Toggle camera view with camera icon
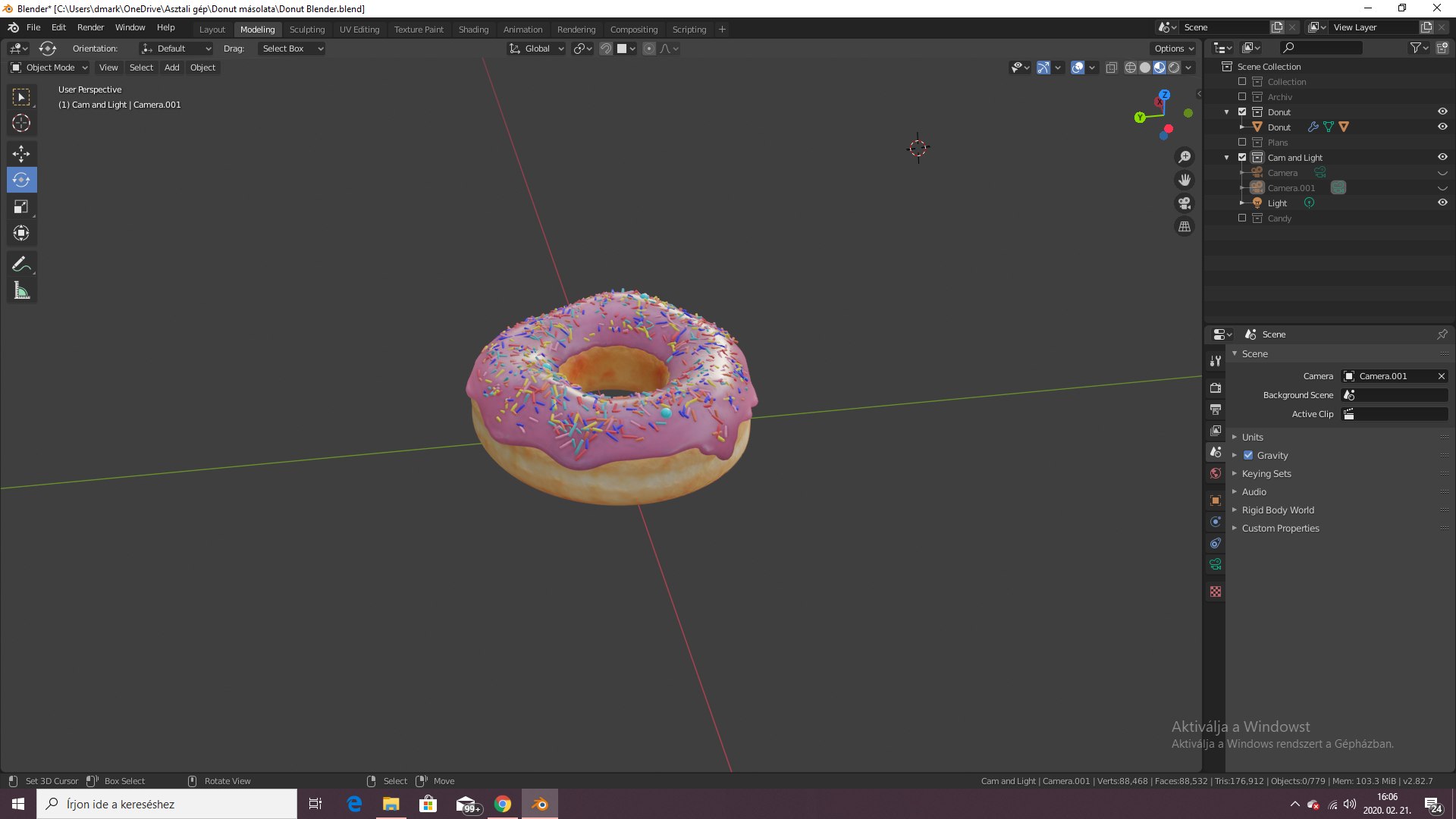The width and height of the screenshot is (1456, 819). click(1184, 203)
